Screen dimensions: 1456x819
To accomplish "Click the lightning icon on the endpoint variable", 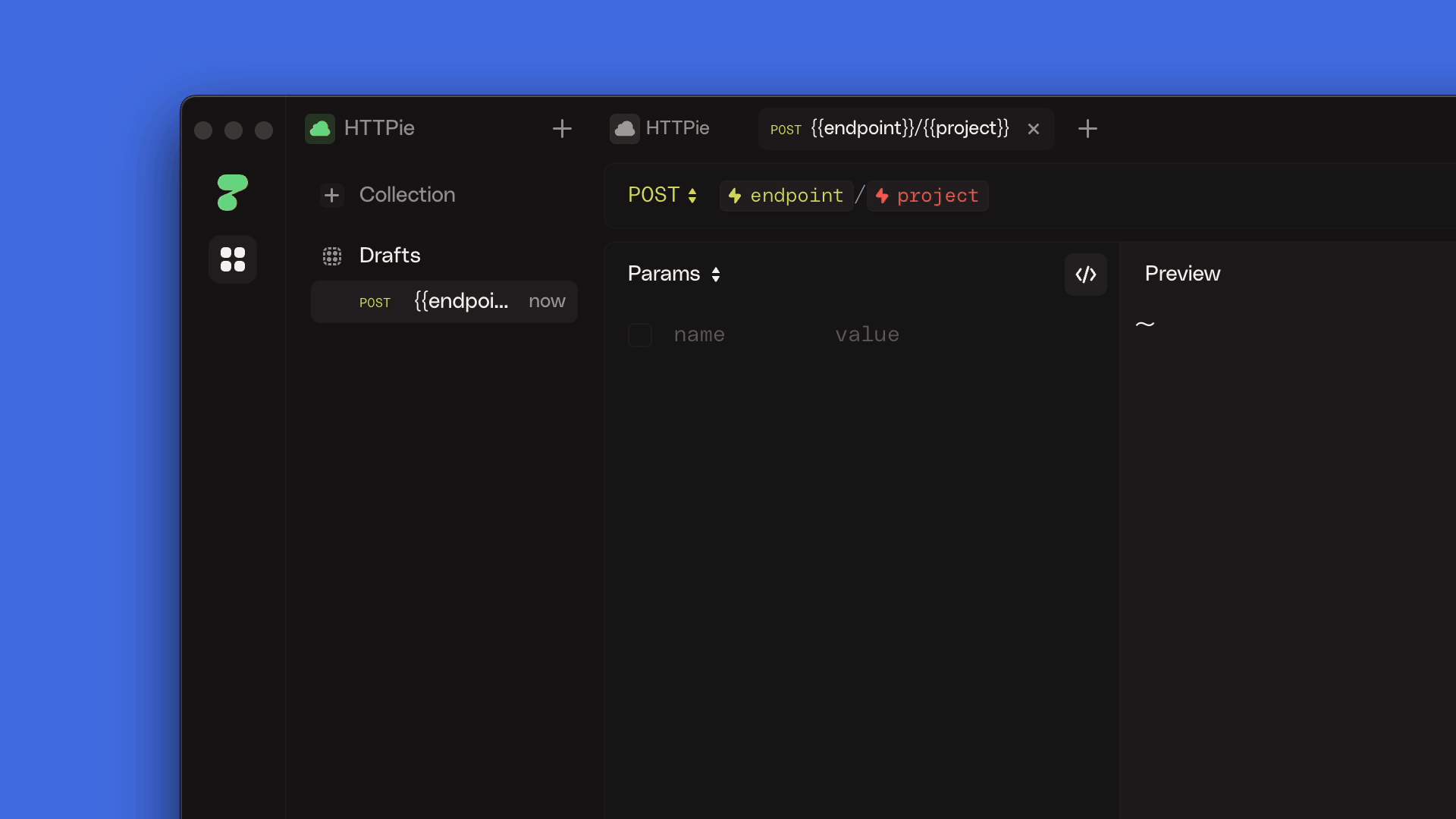I will (x=735, y=196).
